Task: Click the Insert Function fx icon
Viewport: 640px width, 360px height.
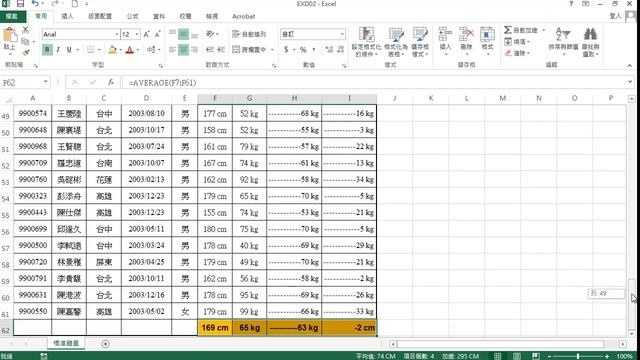Action: 111,82
